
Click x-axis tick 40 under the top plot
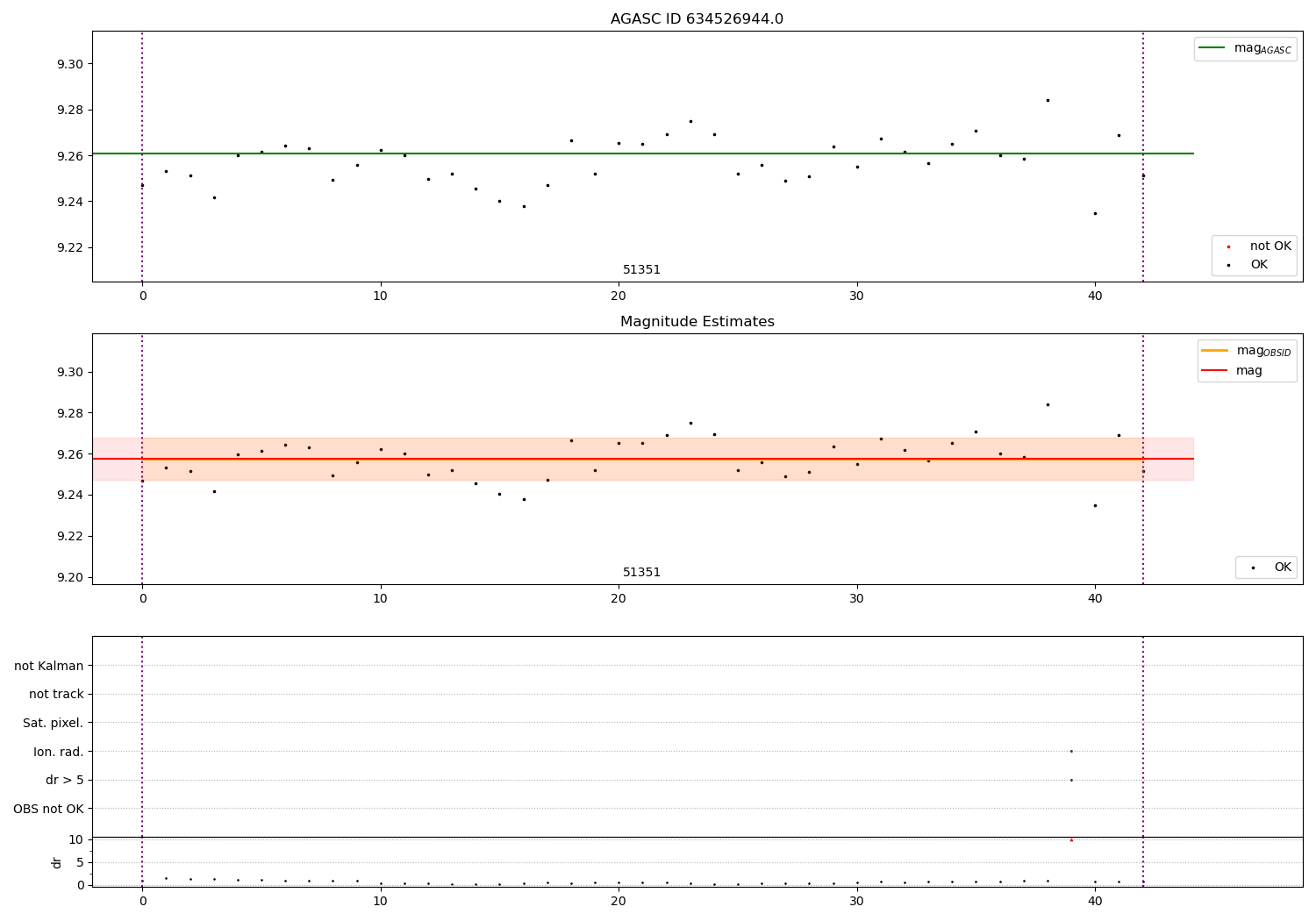(x=1095, y=296)
